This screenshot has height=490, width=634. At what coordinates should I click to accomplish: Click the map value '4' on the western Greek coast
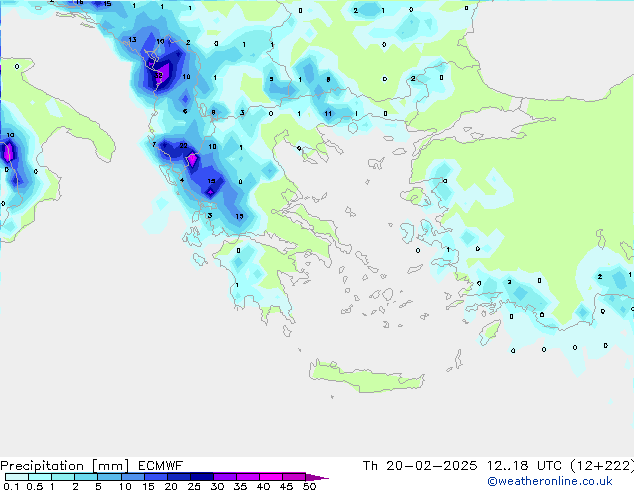(182, 180)
